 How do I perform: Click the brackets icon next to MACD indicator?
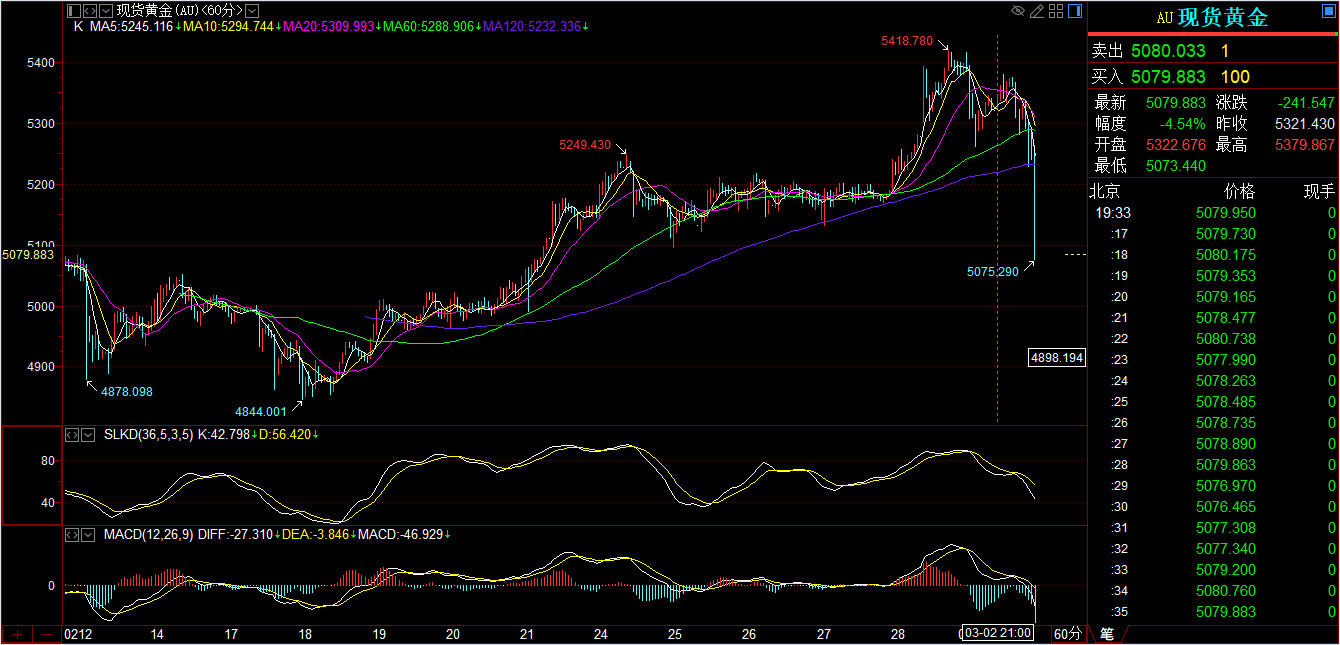click(x=73, y=535)
